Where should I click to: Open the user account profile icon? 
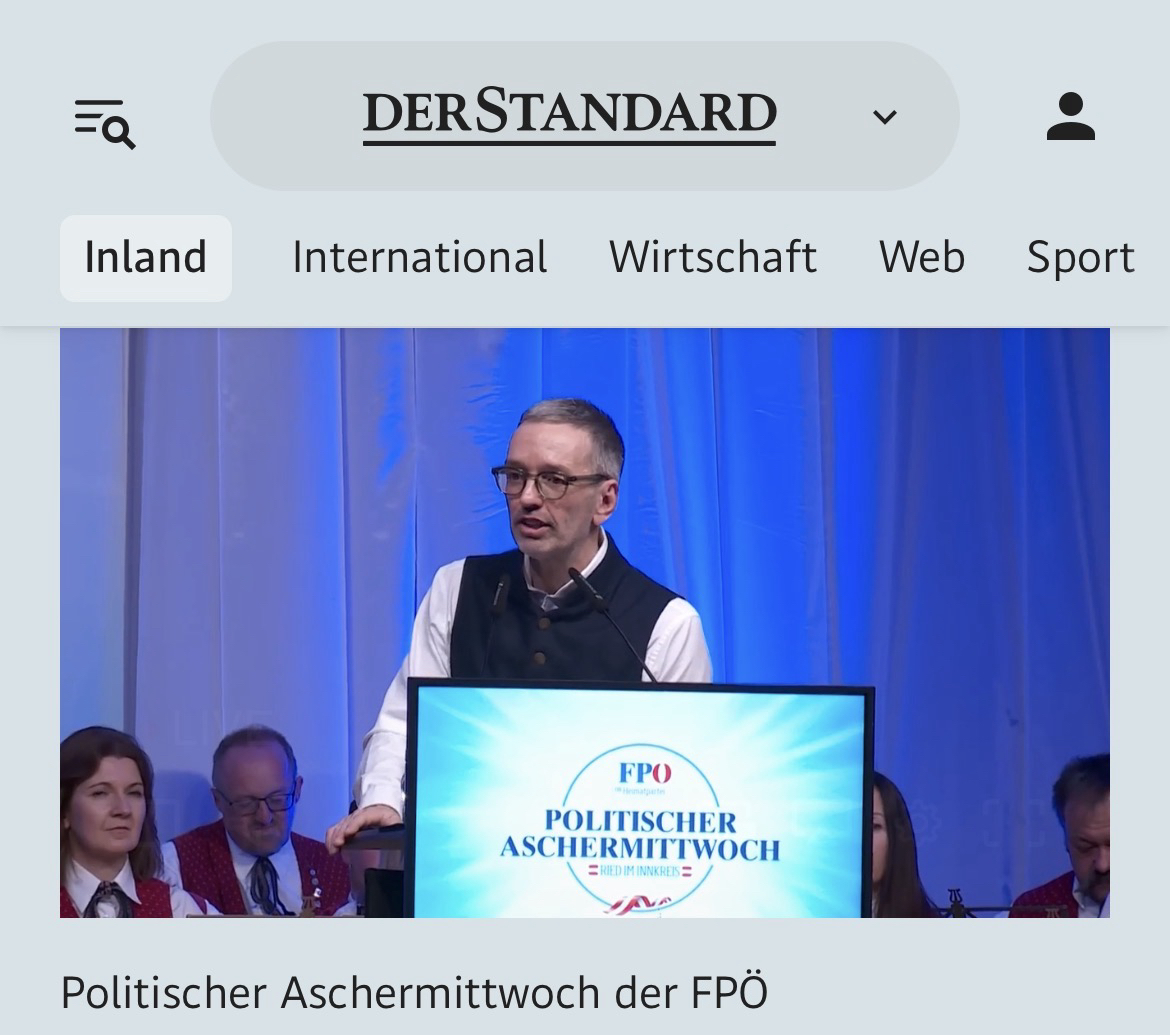[1071, 116]
